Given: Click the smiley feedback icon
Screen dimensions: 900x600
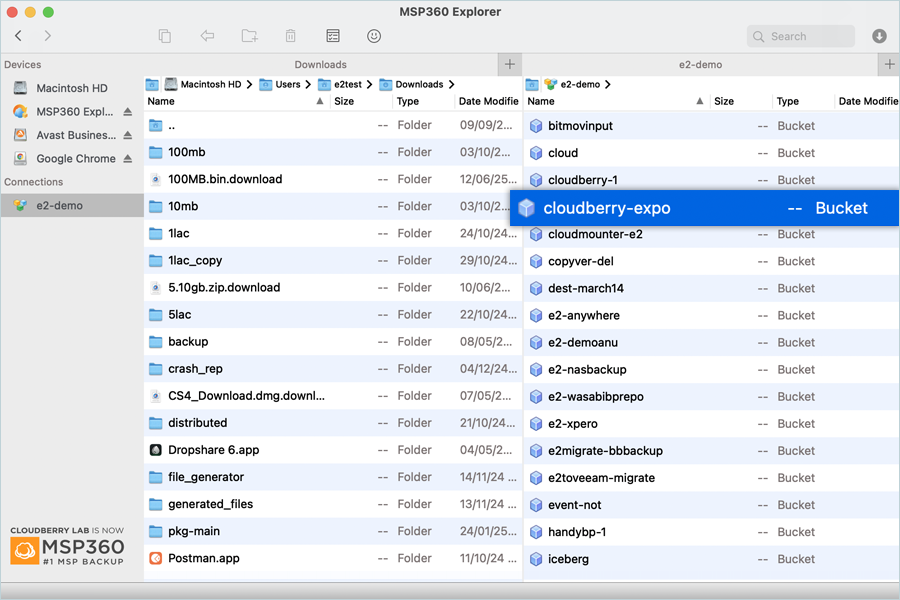Looking at the screenshot, I should pyautogui.click(x=374, y=36).
